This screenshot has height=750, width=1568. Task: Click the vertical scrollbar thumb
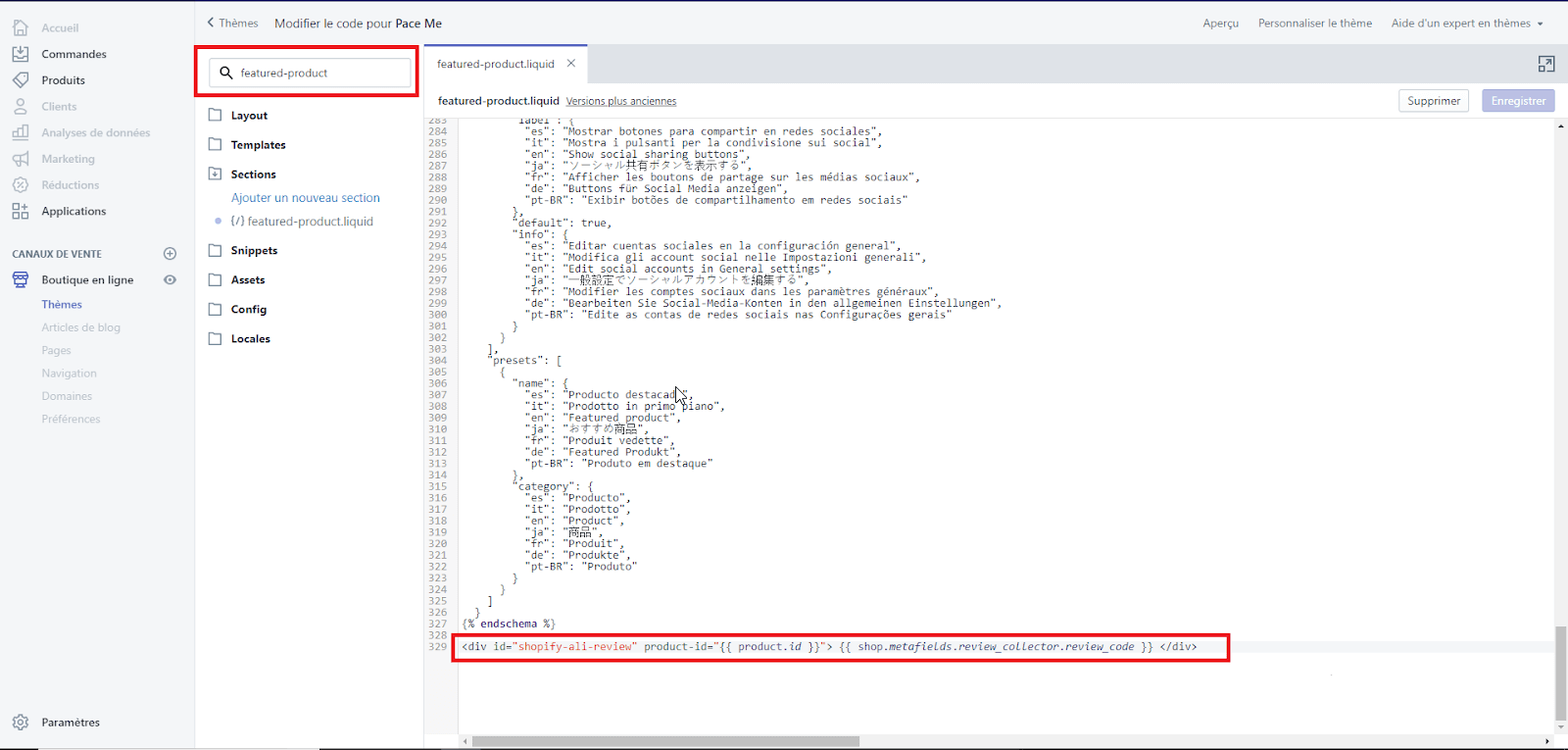1560,673
